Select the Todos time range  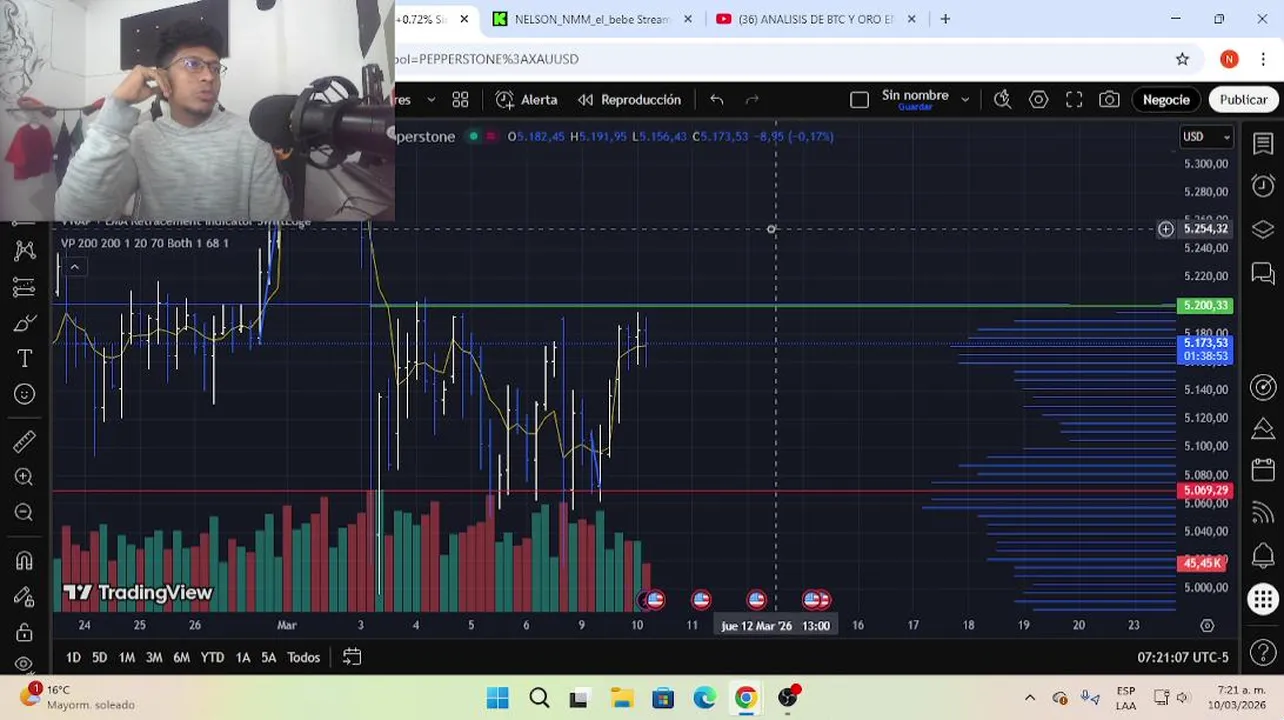(304, 657)
